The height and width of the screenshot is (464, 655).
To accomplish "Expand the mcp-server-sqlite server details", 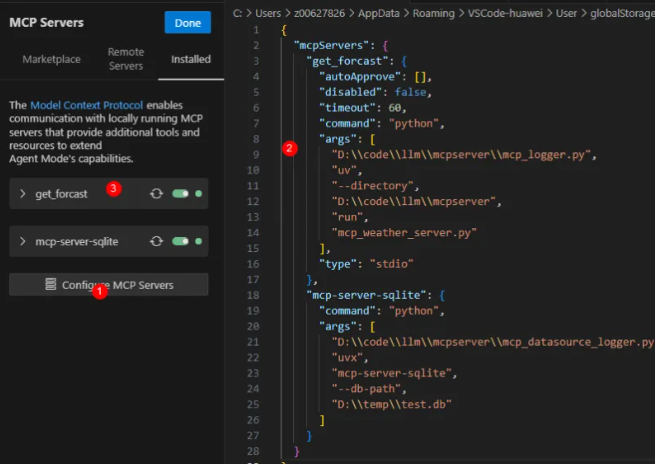I will tap(23, 241).
